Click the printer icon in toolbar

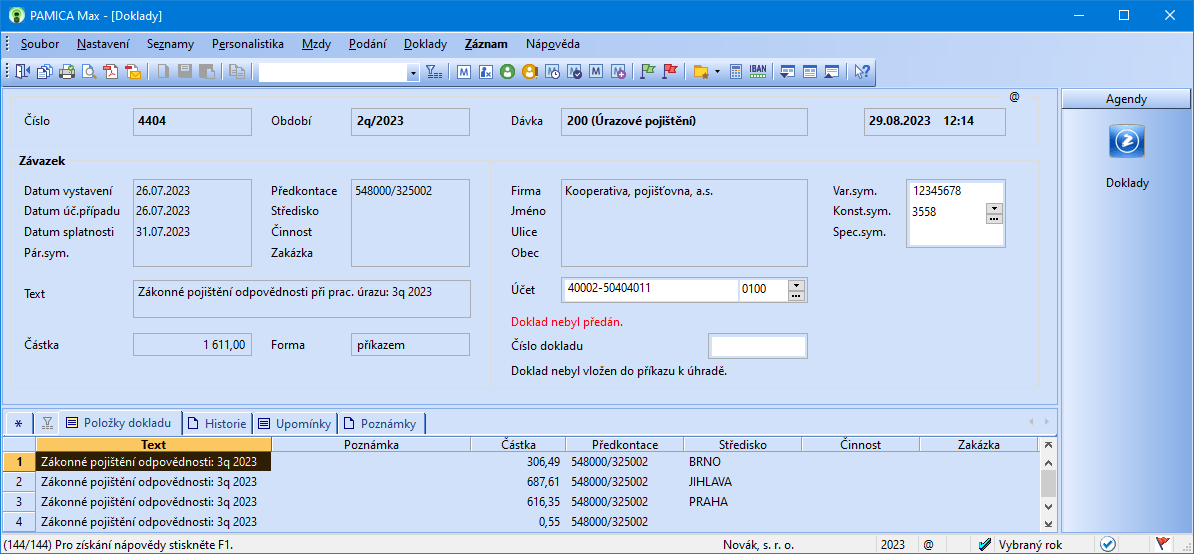point(67,72)
